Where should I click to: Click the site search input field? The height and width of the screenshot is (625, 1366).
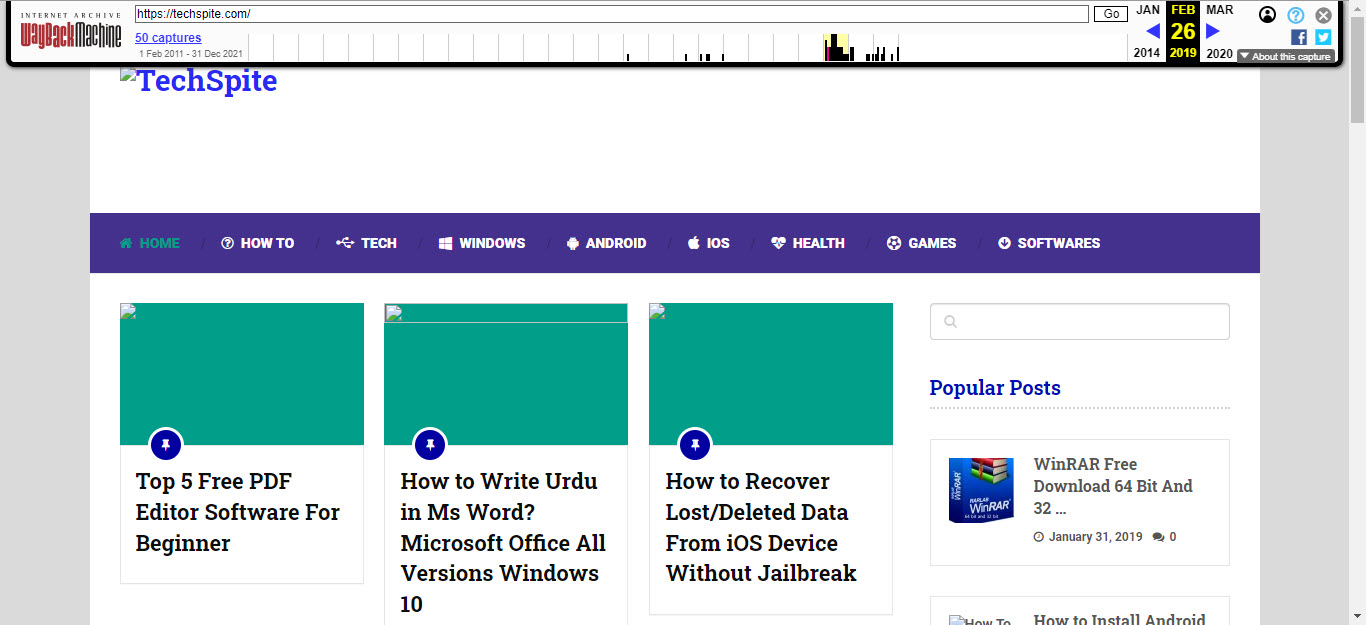(x=1080, y=322)
